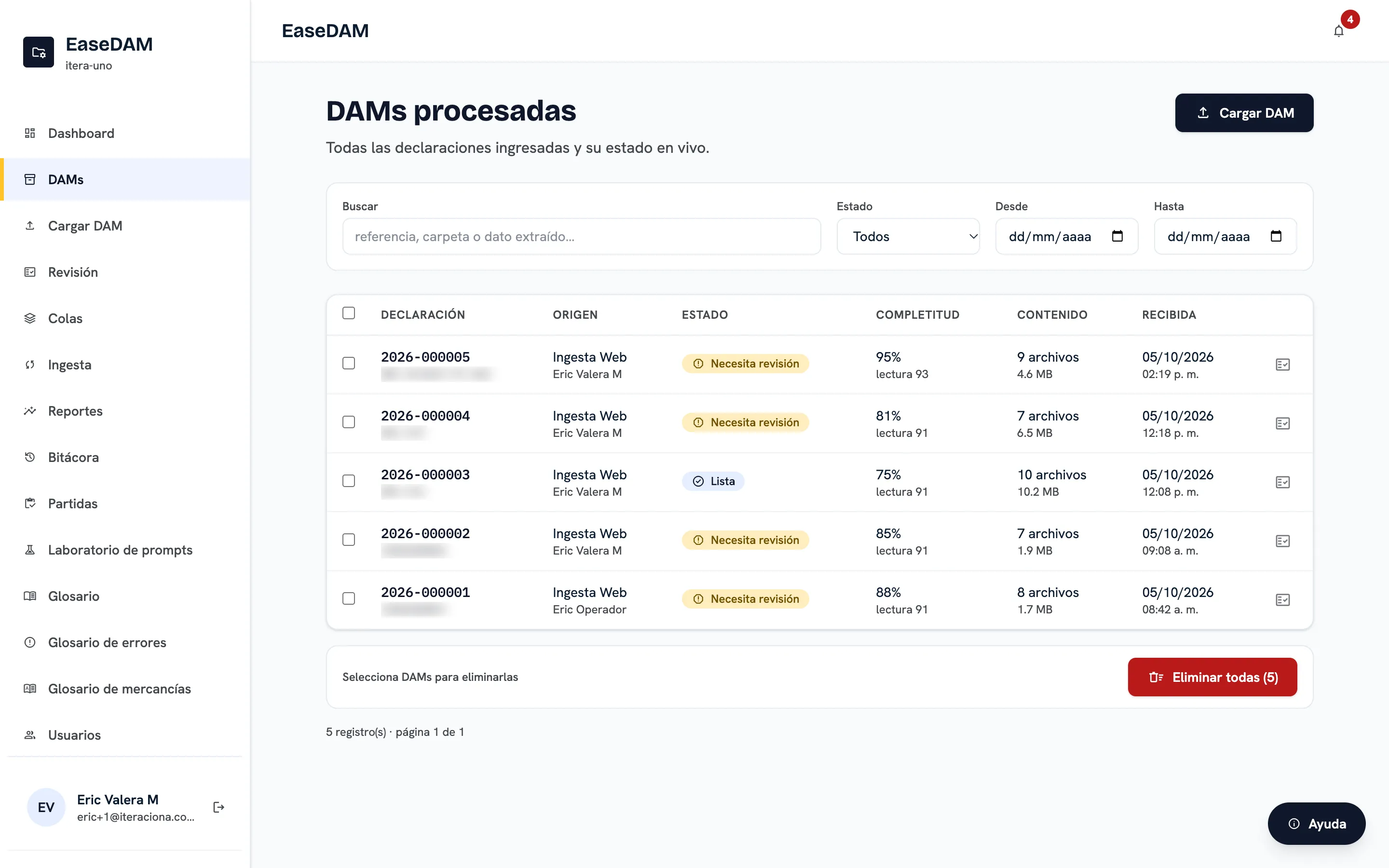1389x868 pixels.
Task: Click the Dashboard grid icon
Action: 30,133
